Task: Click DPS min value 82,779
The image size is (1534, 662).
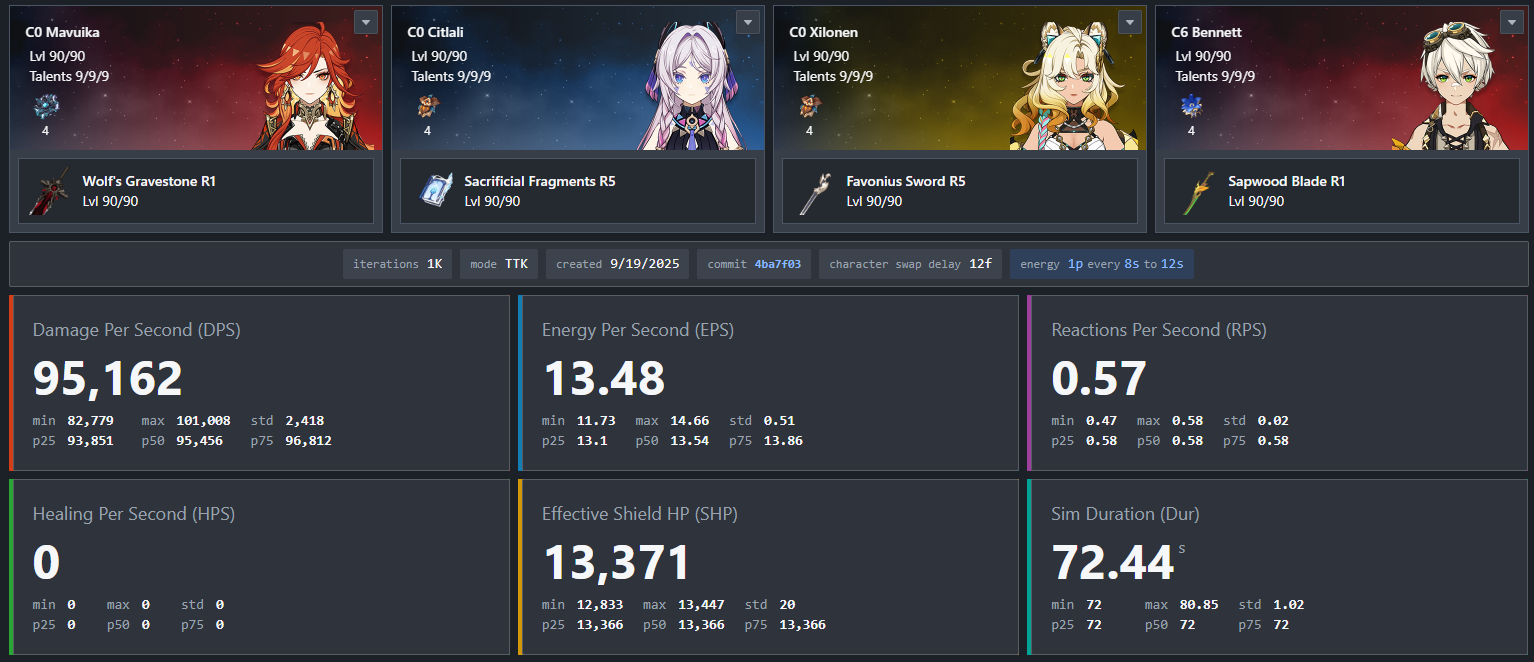Action: point(90,421)
